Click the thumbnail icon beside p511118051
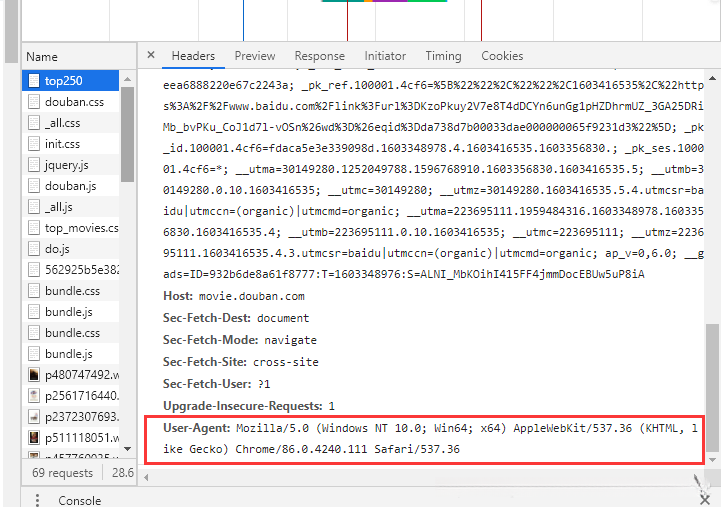 pyautogui.click(x=34, y=438)
